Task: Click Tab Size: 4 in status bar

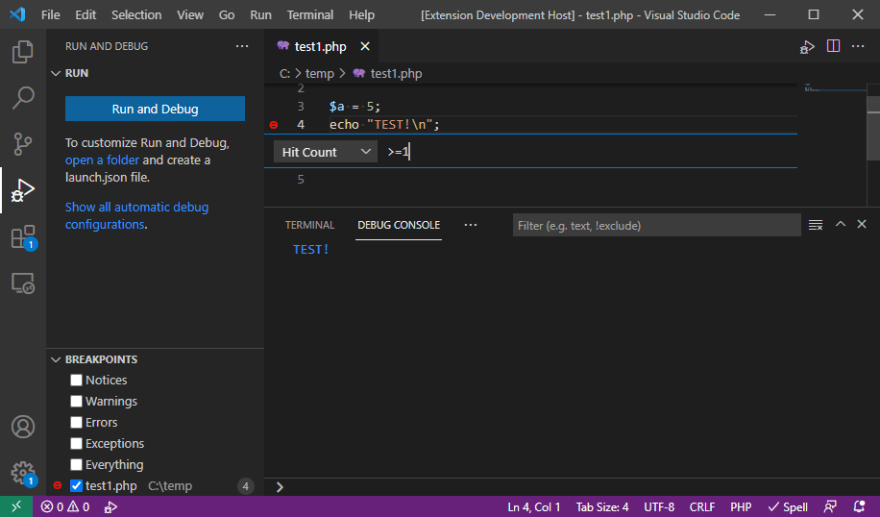Action: click(x=602, y=507)
